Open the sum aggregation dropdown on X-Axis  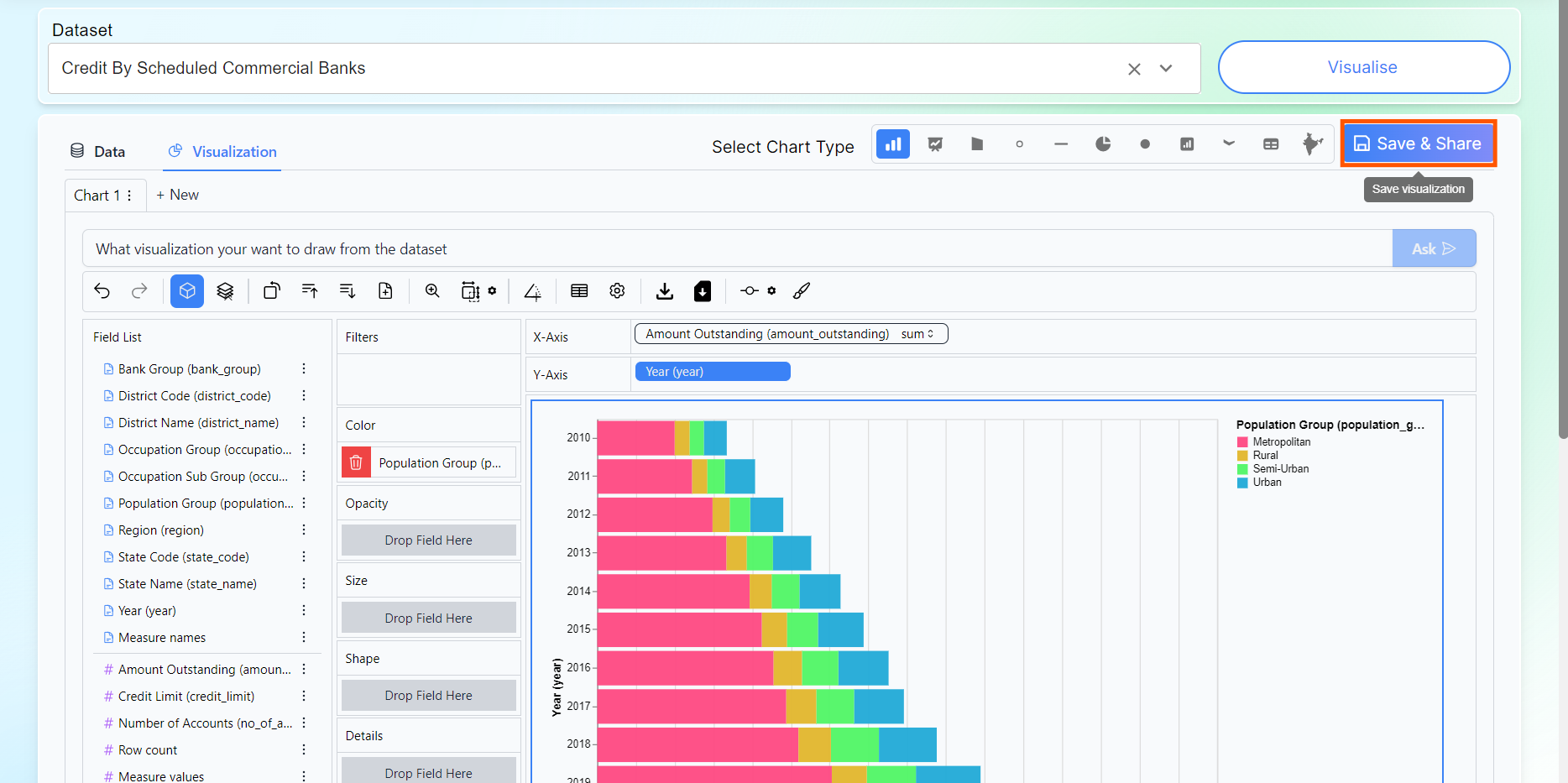click(x=917, y=334)
